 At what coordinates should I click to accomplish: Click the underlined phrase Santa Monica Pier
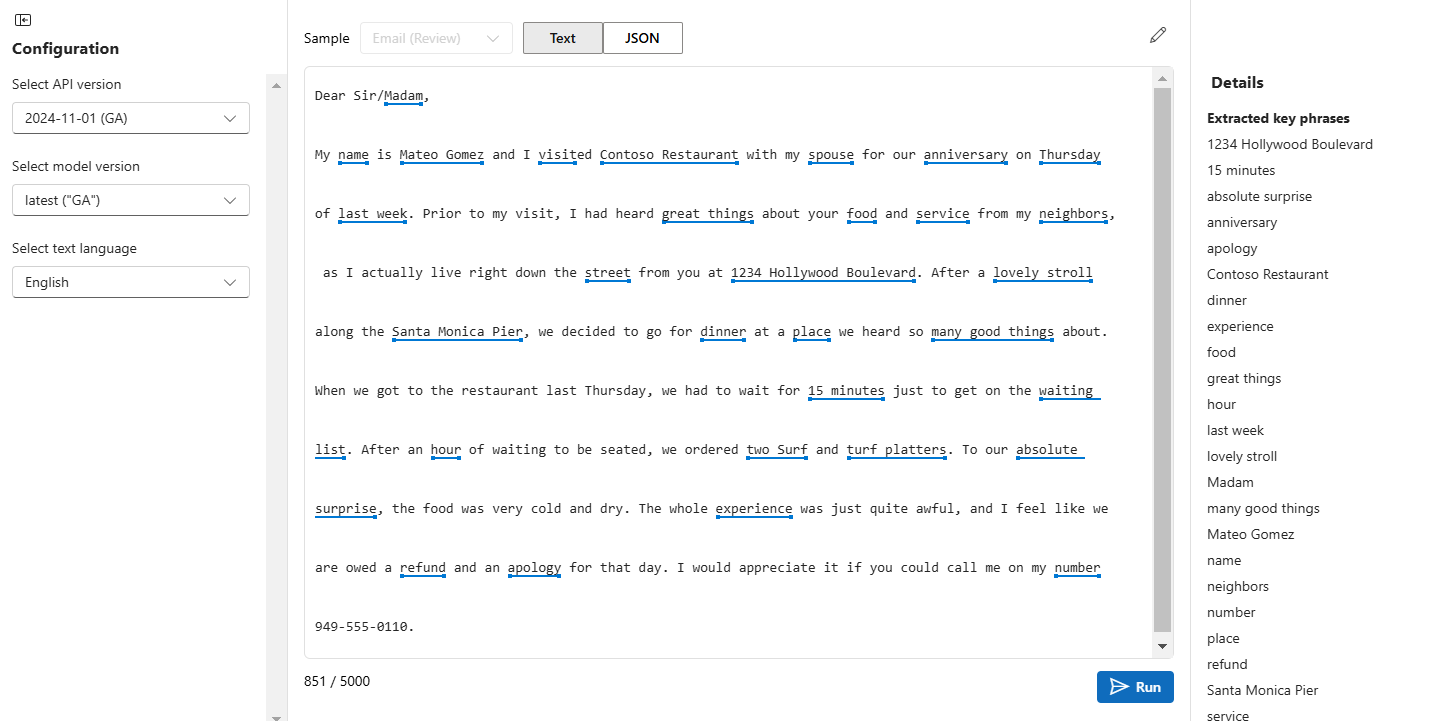coord(457,332)
